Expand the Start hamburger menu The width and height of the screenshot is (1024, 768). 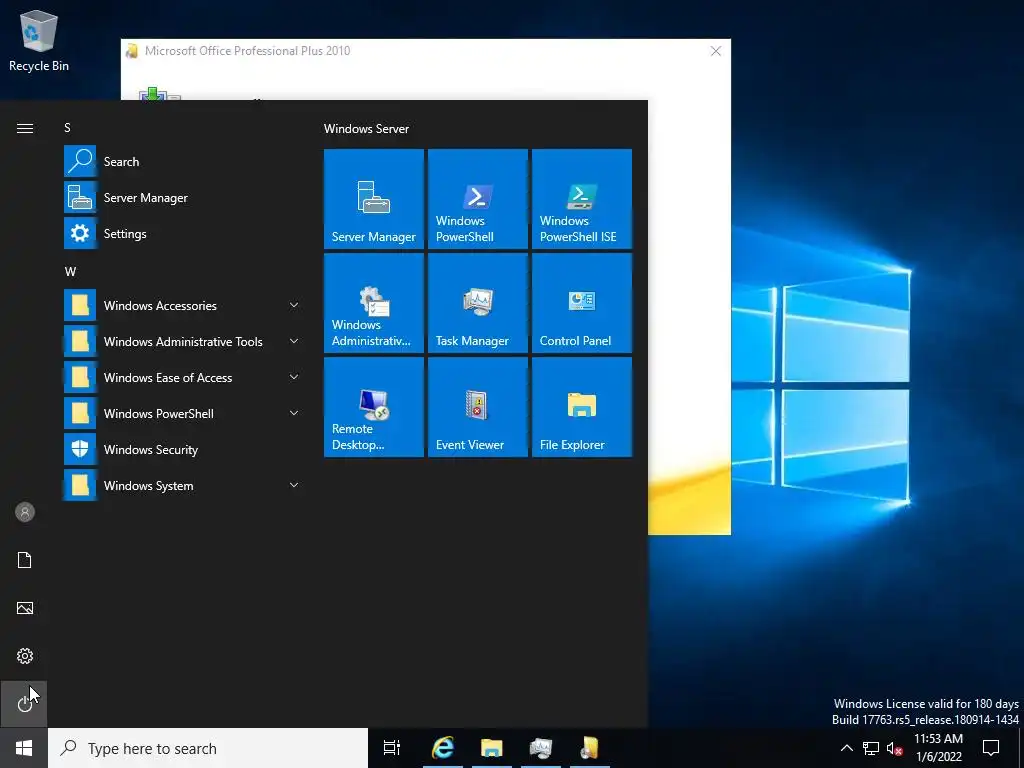click(24, 128)
